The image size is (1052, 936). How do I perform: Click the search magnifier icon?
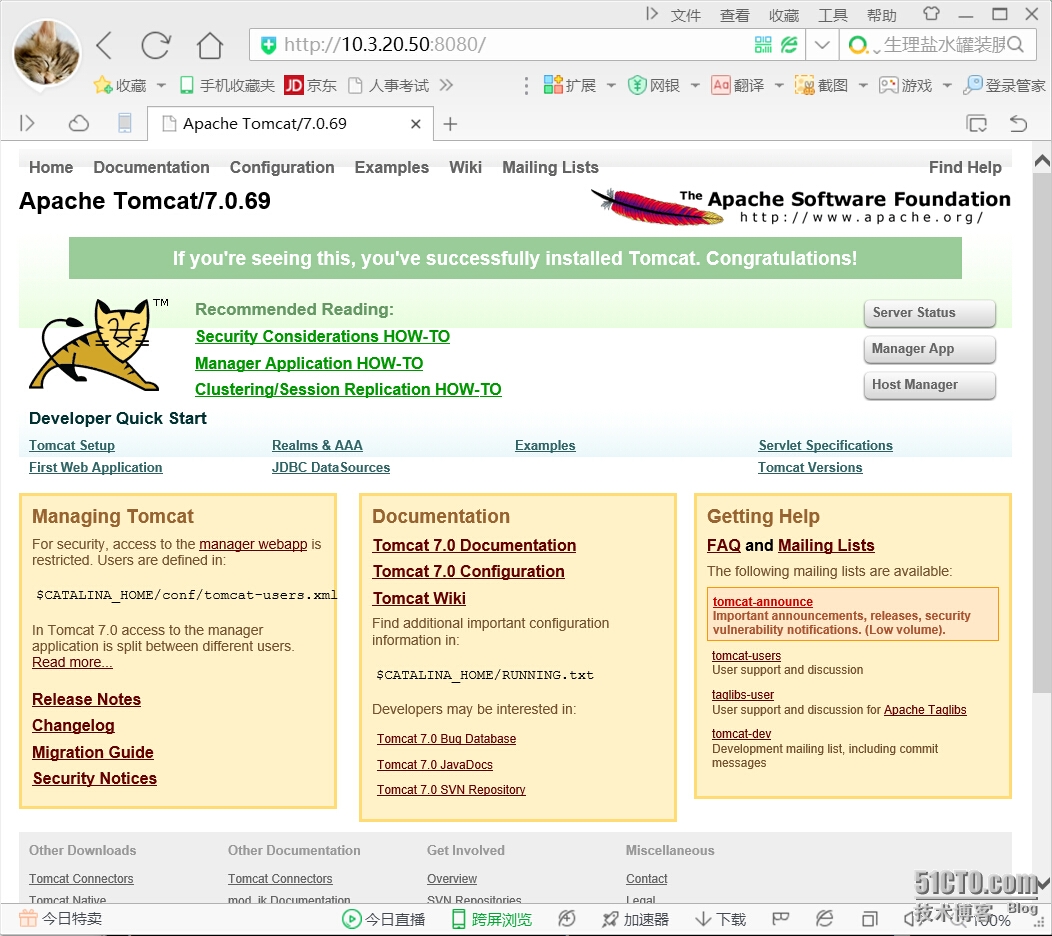pos(1016,45)
